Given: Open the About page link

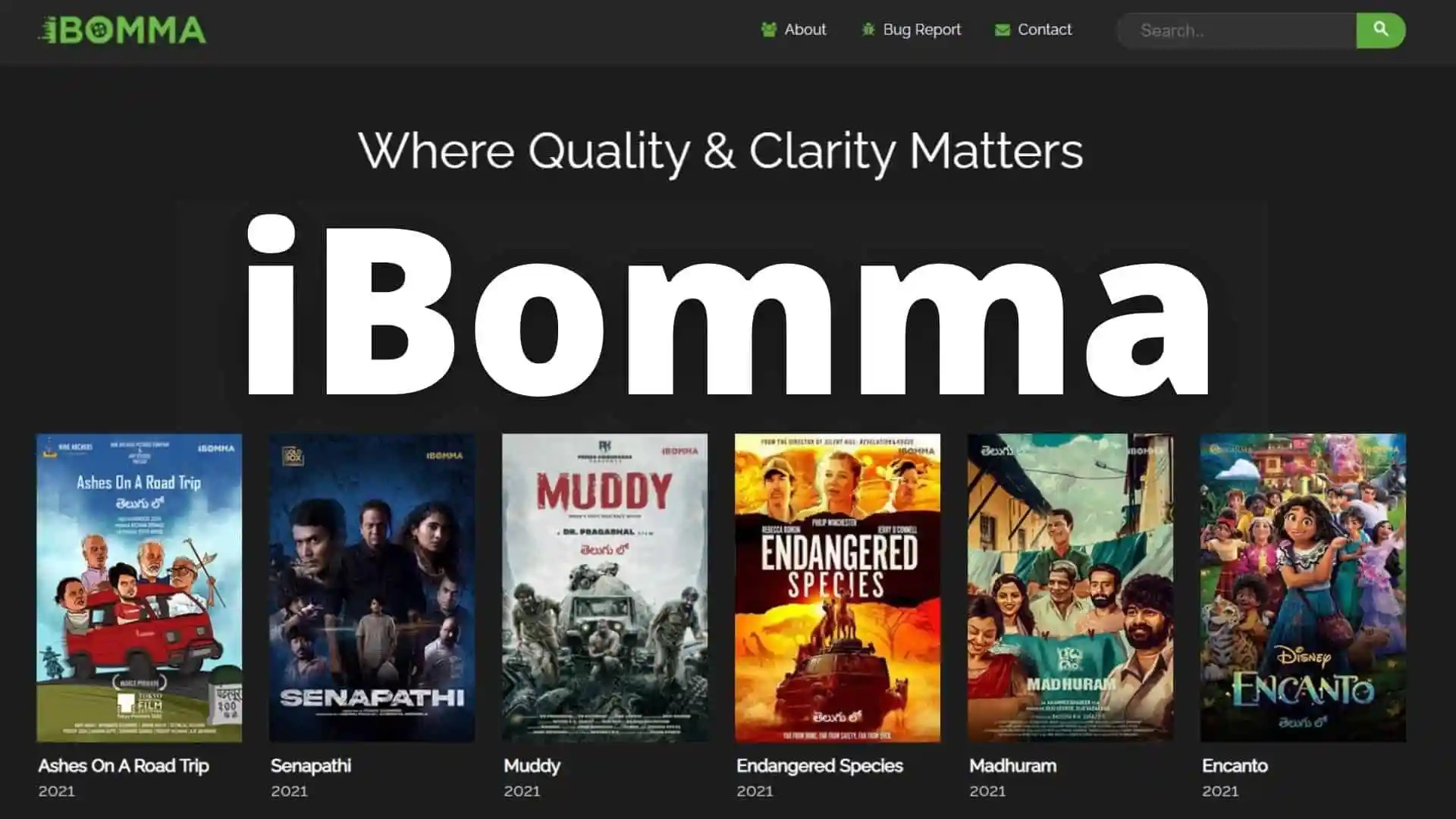Looking at the screenshot, I should (x=805, y=30).
